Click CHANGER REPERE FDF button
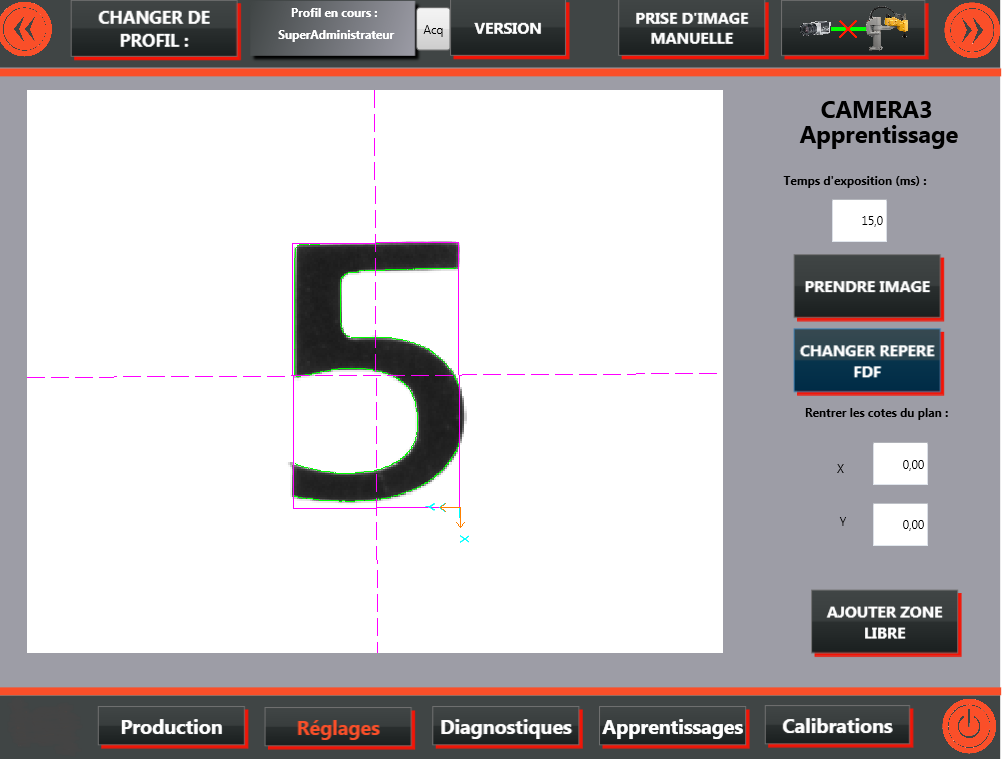 (867, 361)
